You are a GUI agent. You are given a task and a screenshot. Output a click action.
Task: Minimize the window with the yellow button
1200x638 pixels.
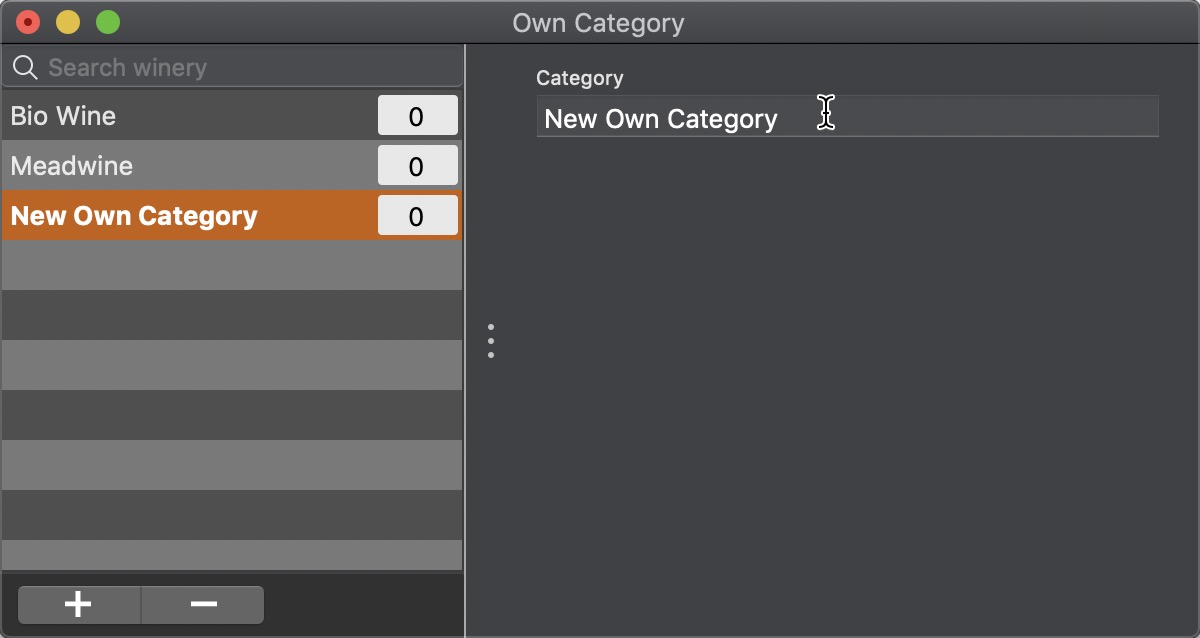[68, 22]
